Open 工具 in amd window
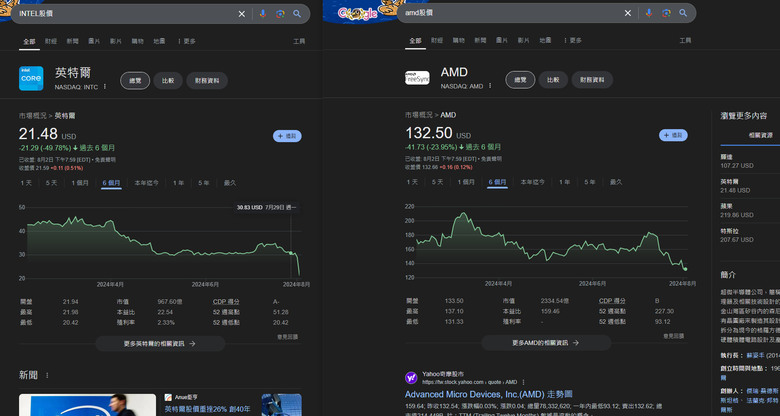Viewport: 780px width, 416px height. tap(685, 40)
